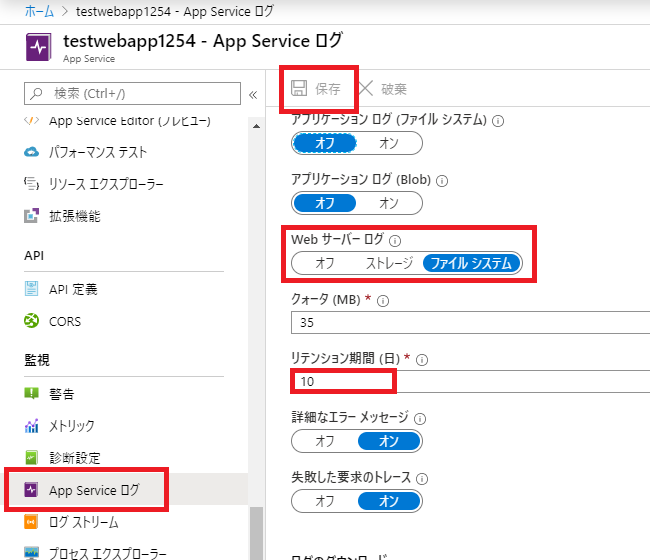Image resolution: width=650 pixels, height=560 pixels.
Task: Click the API 定義 document icon
Action: click(x=32, y=289)
